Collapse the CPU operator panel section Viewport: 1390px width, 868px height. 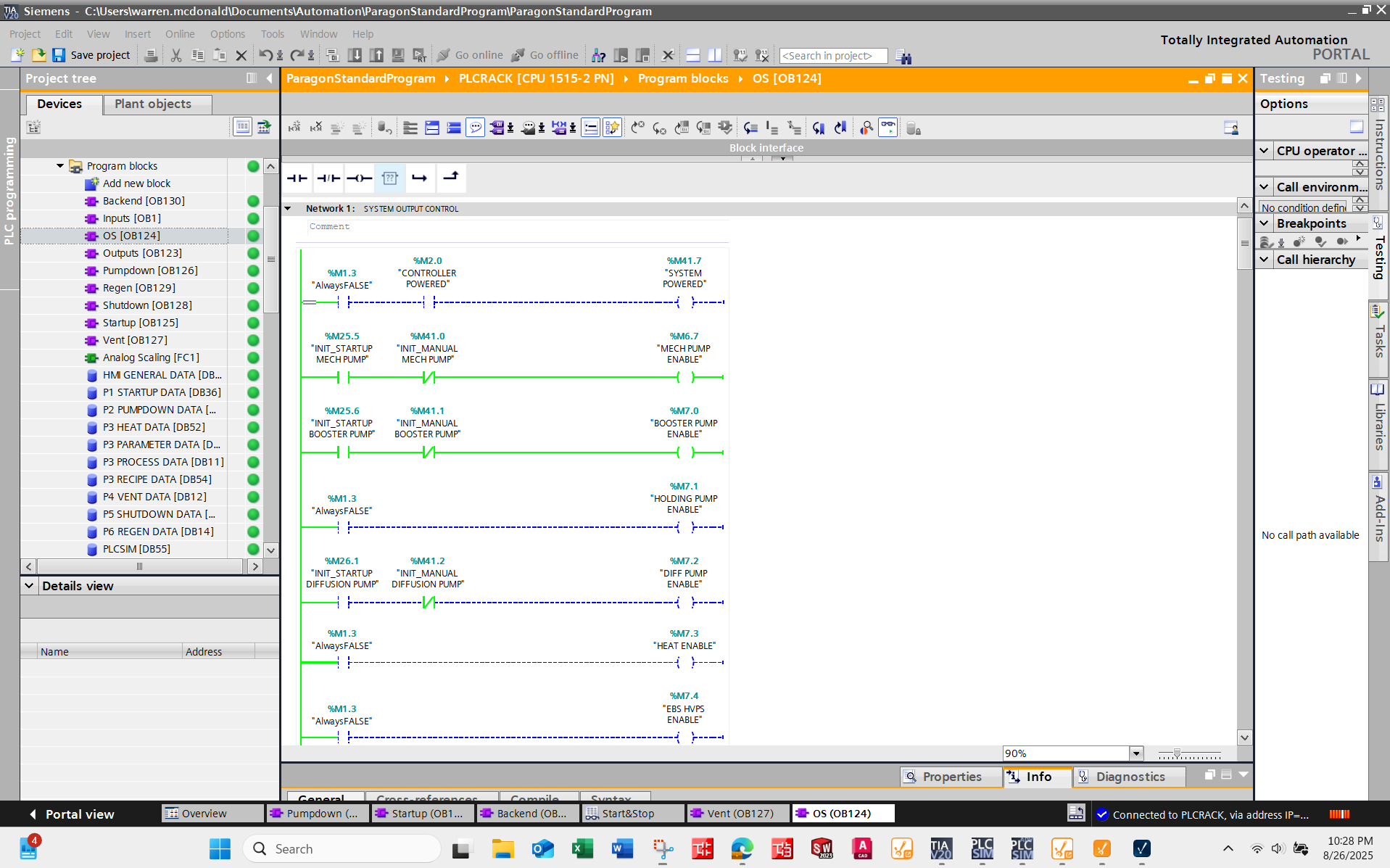tap(1265, 151)
